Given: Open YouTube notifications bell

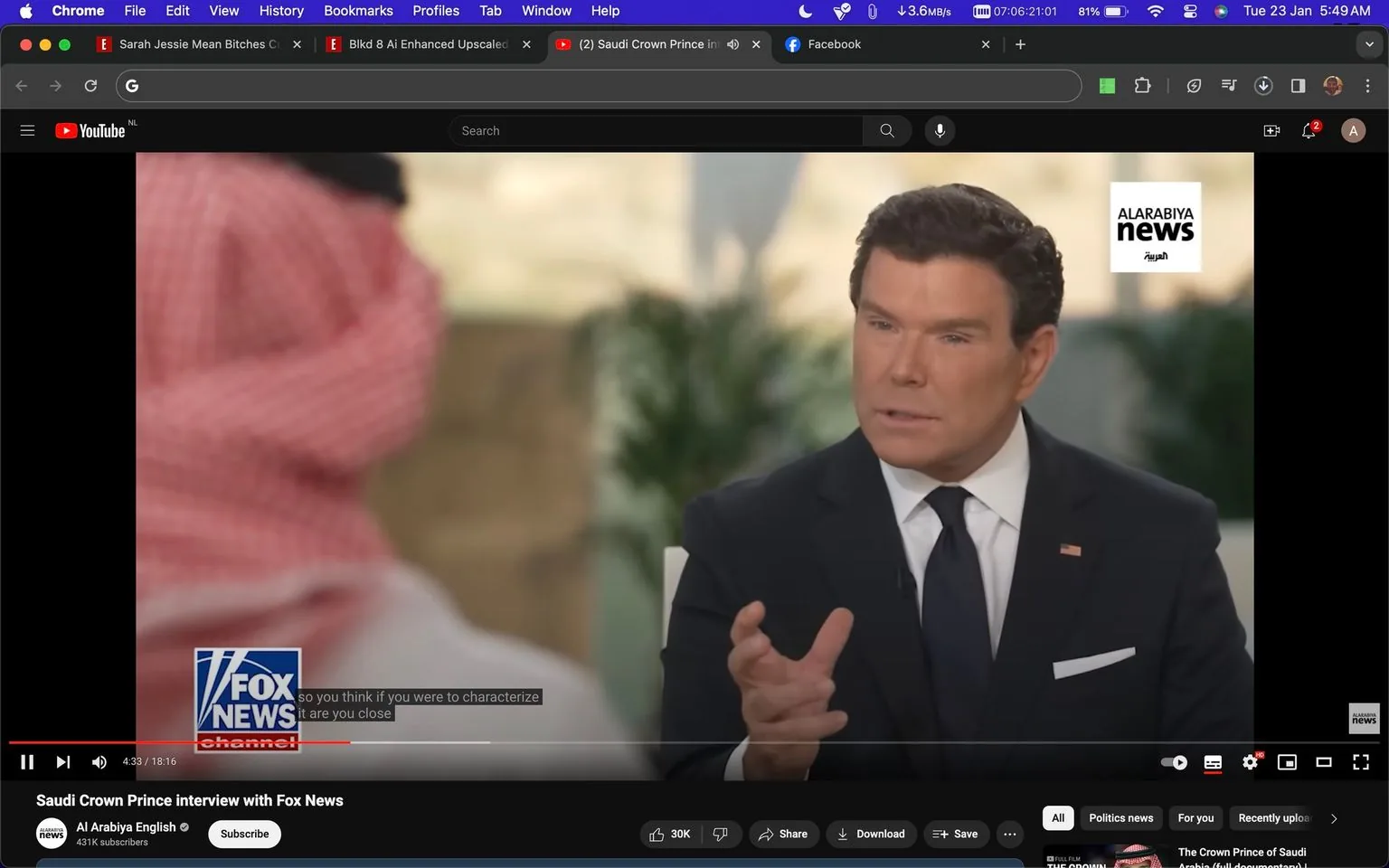Looking at the screenshot, I should pos(1308,130).
